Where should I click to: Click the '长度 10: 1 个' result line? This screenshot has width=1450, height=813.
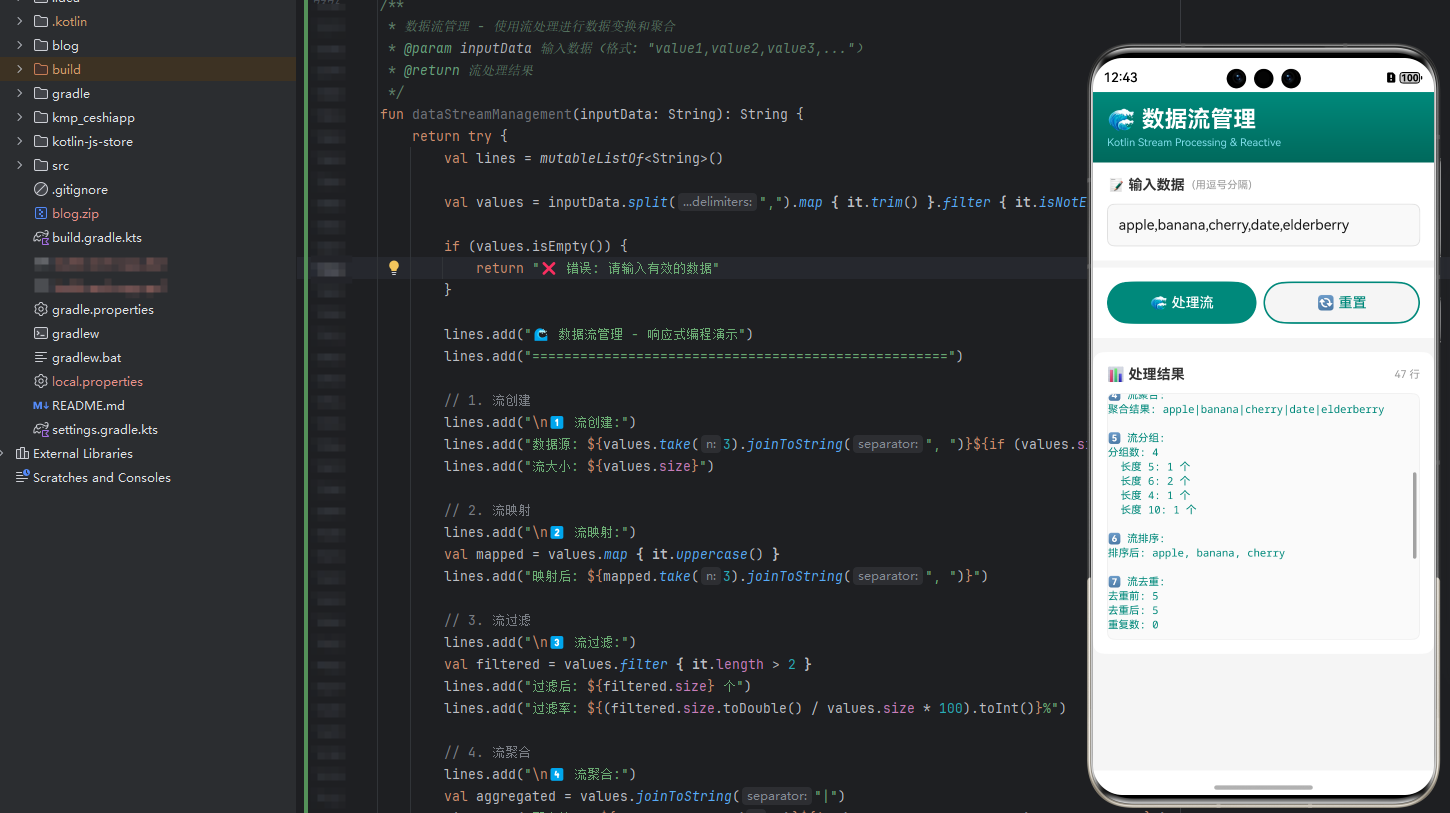pos(1158,510)
